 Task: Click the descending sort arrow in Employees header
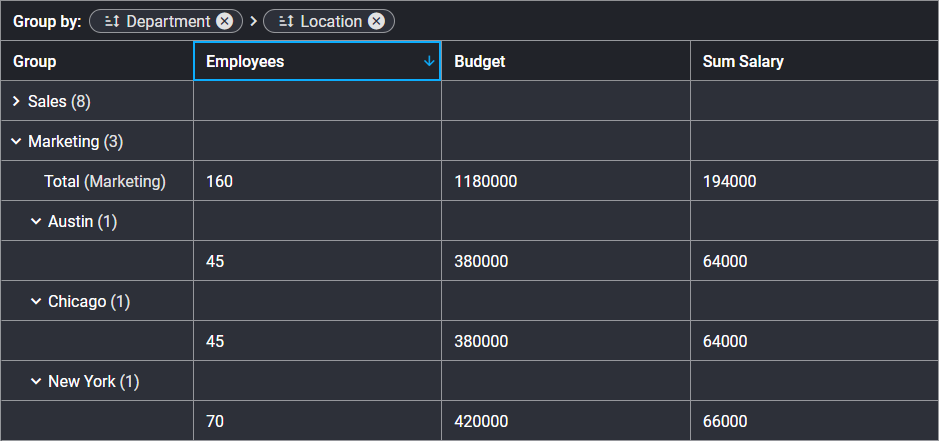[429, 61]
